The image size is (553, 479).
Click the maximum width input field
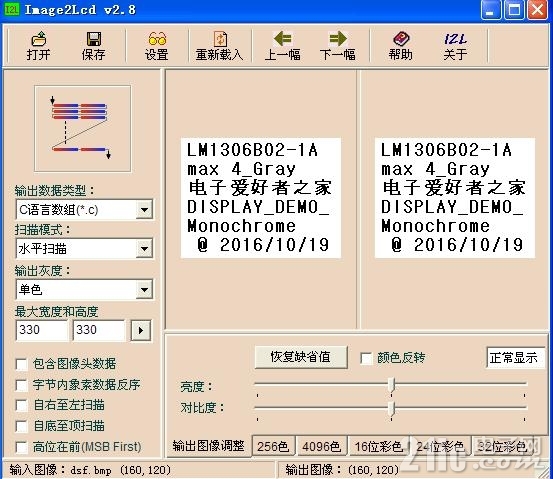42,330
